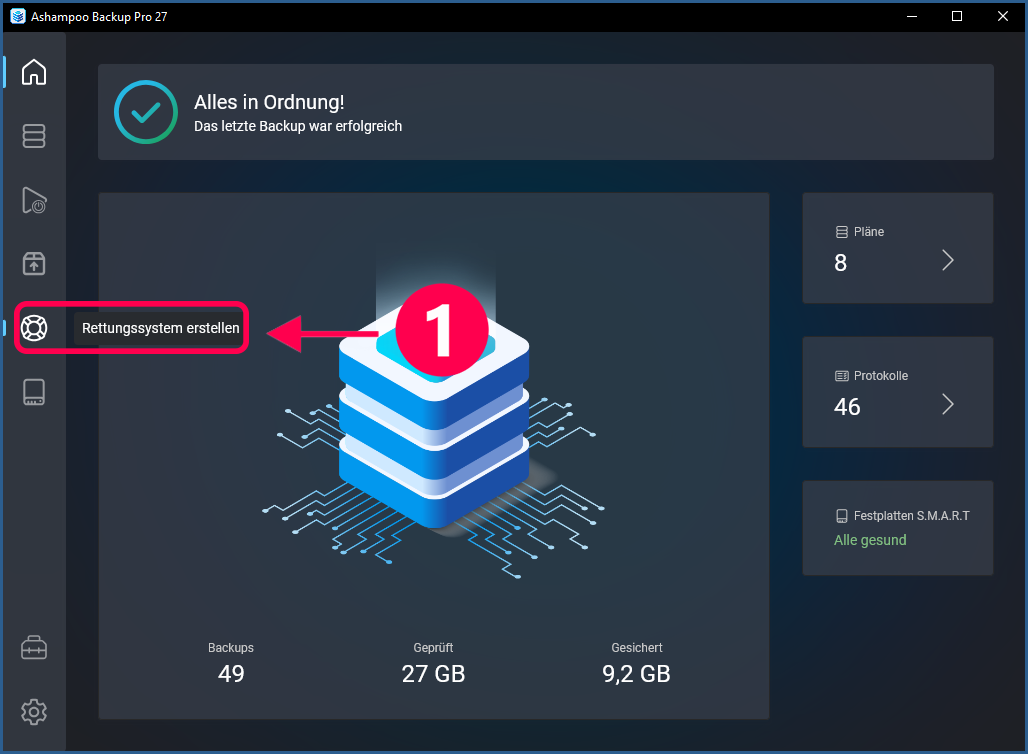Select the restore backup box icon
This screenshot has width=1028, height=754.
[34, 264]
